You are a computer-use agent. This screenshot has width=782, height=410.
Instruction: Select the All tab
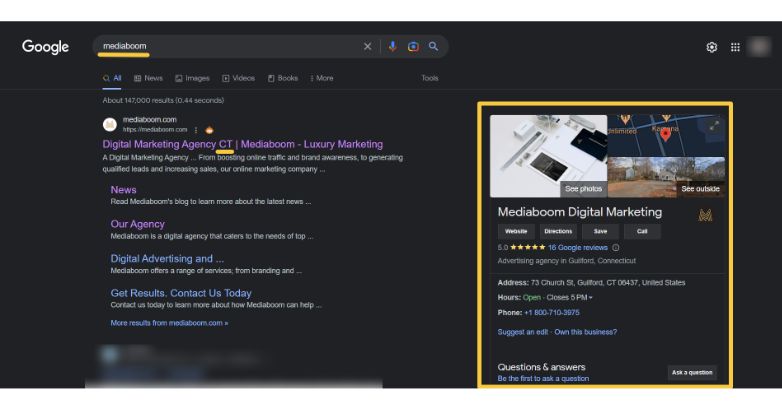[x=112, y=78]
